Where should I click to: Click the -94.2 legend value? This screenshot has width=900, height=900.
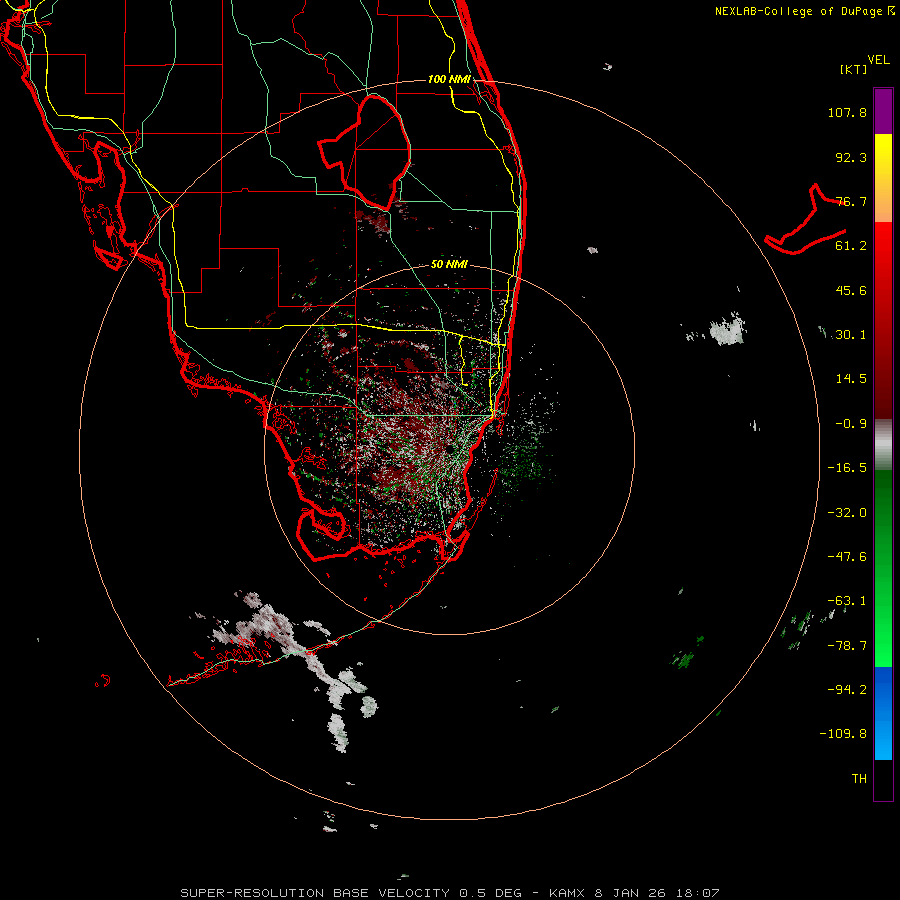[847, 690]
